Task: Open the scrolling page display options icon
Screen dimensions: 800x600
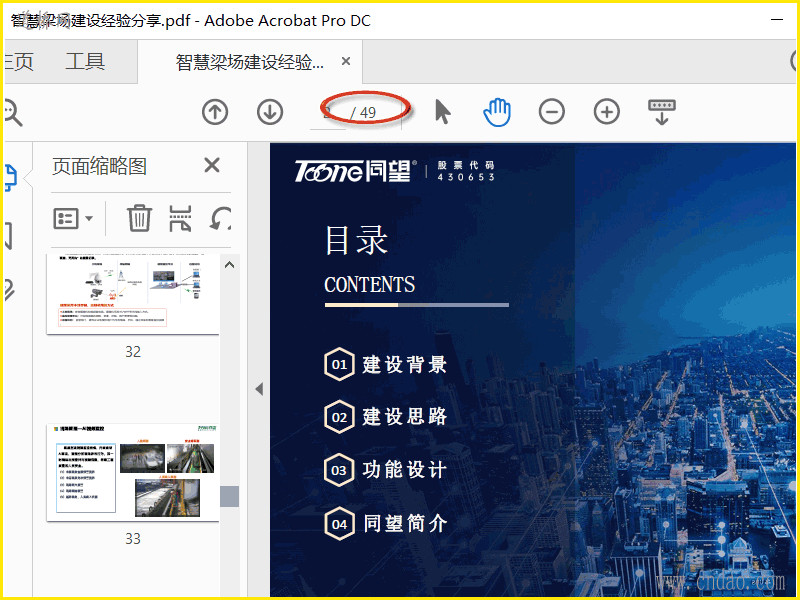Action: 662,112
